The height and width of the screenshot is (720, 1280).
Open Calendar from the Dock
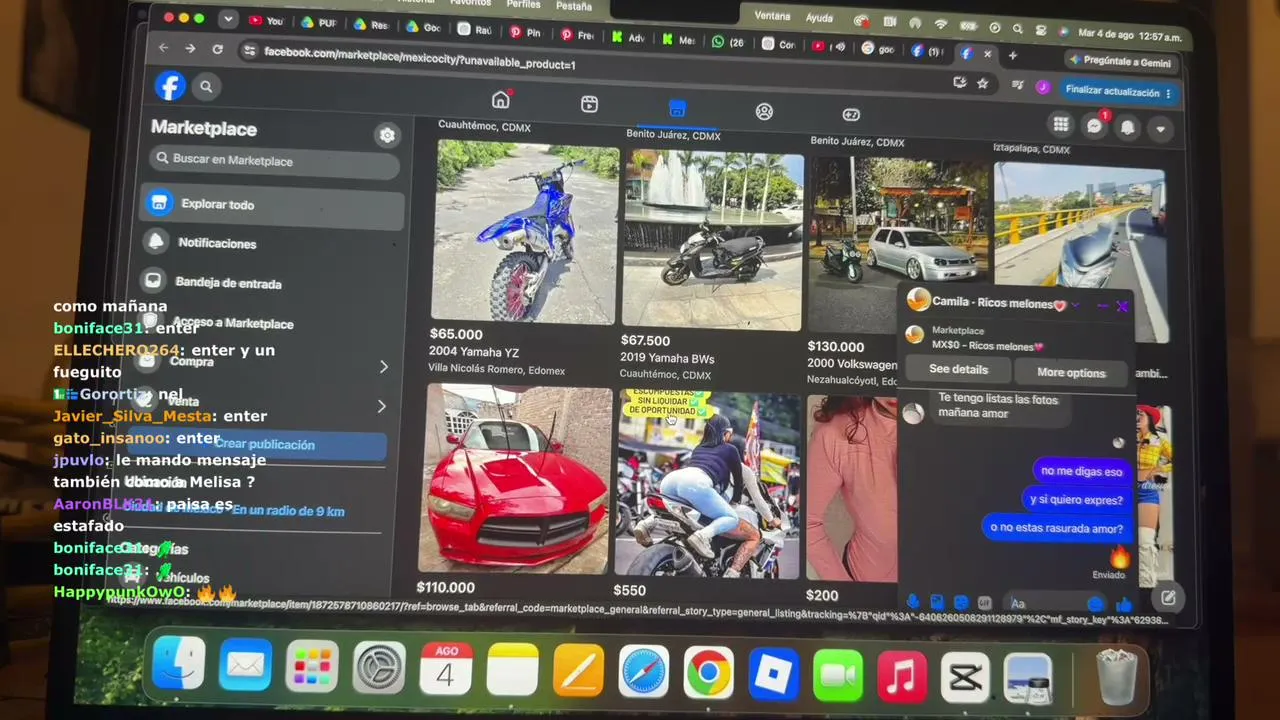(x=445, y=667)
